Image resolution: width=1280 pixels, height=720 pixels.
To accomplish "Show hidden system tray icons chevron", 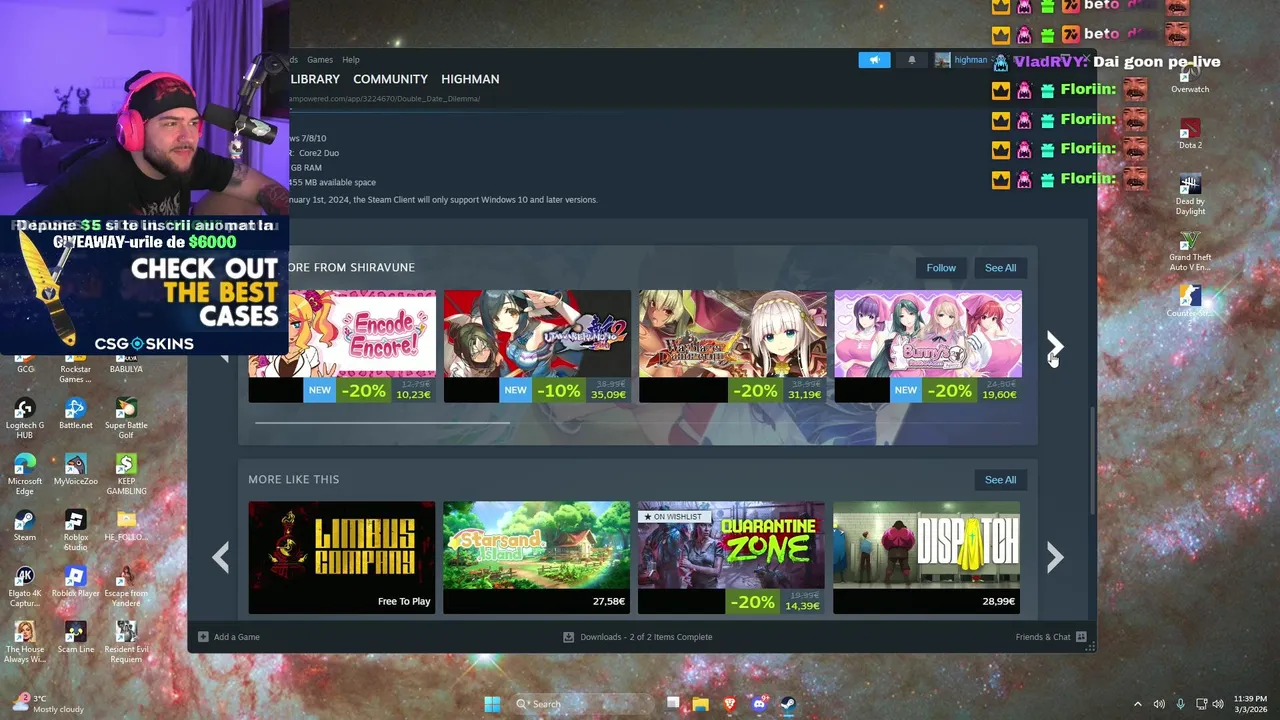I will [x=1137, y=704].
